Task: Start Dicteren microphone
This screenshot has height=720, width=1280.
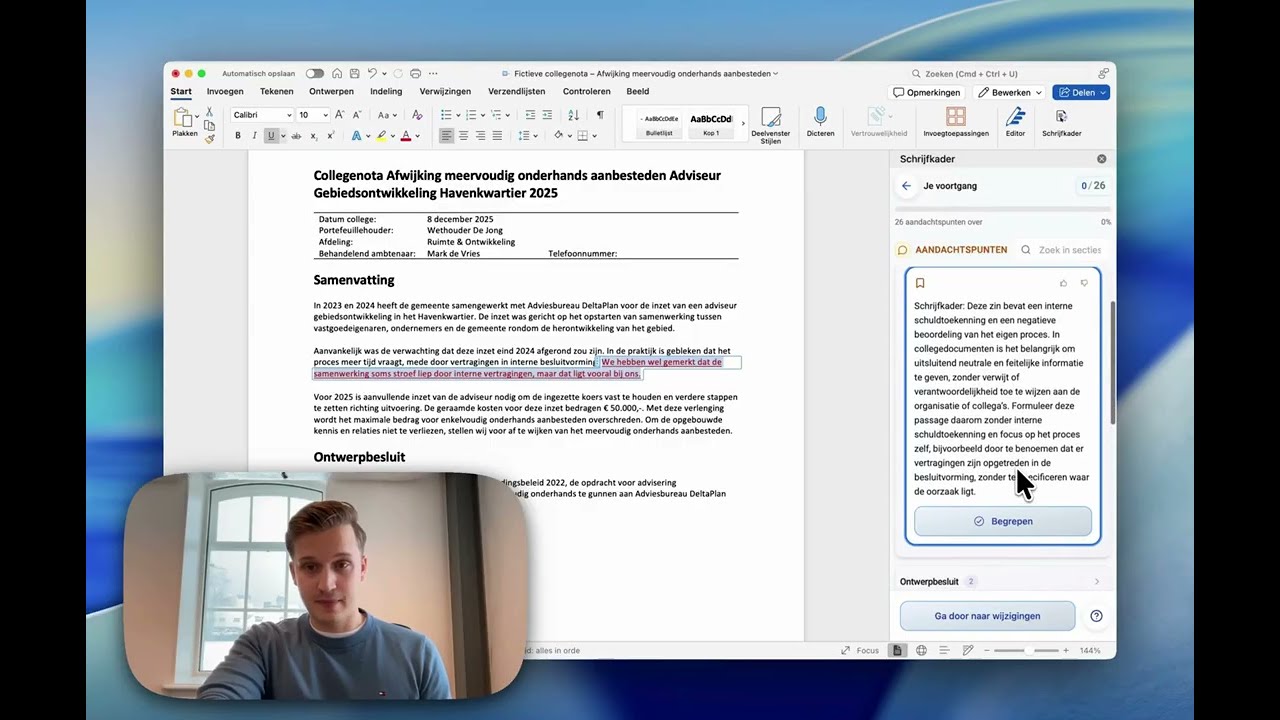Action: 820,122
